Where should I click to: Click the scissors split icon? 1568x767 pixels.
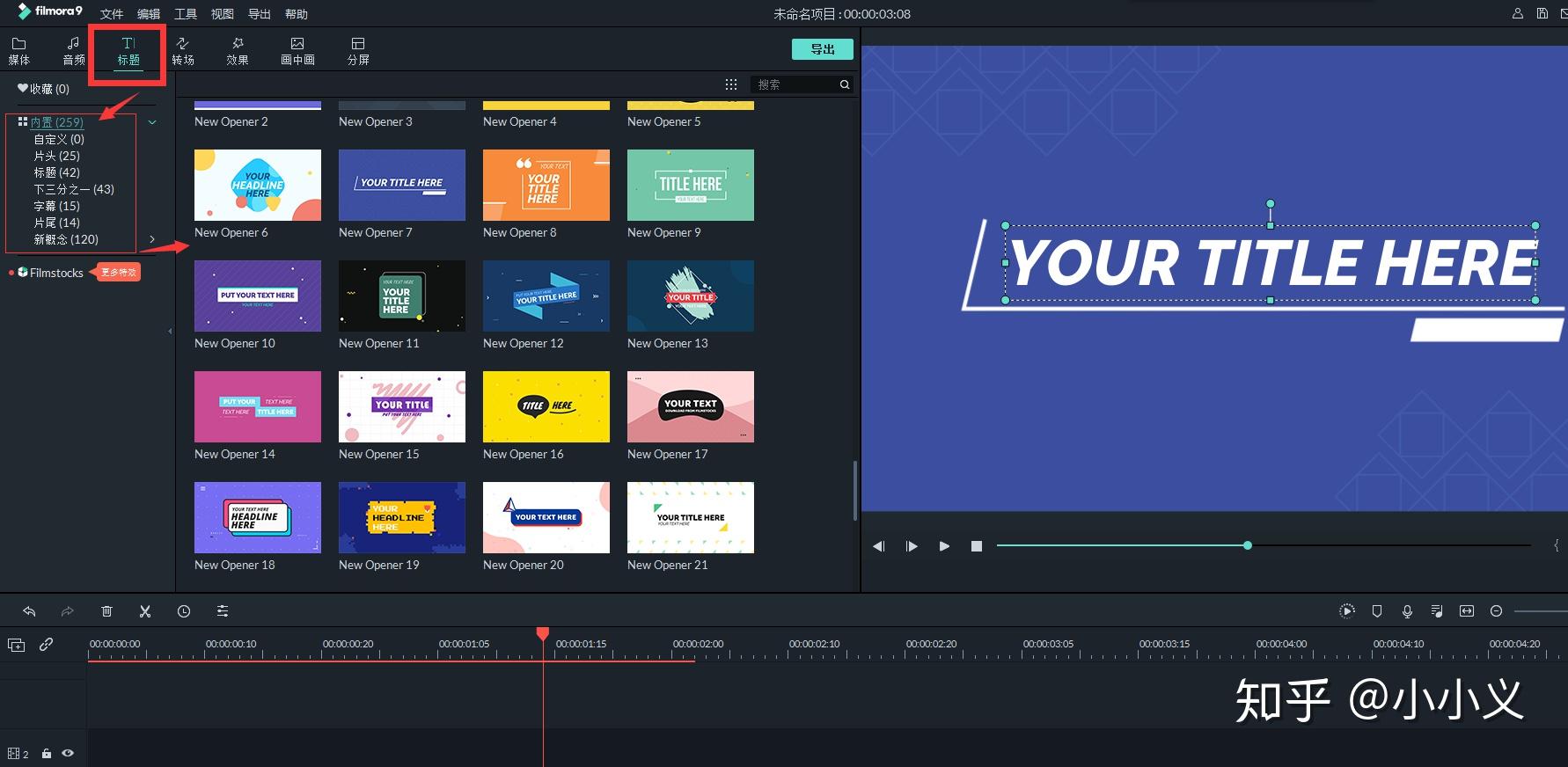pos(145,611)
